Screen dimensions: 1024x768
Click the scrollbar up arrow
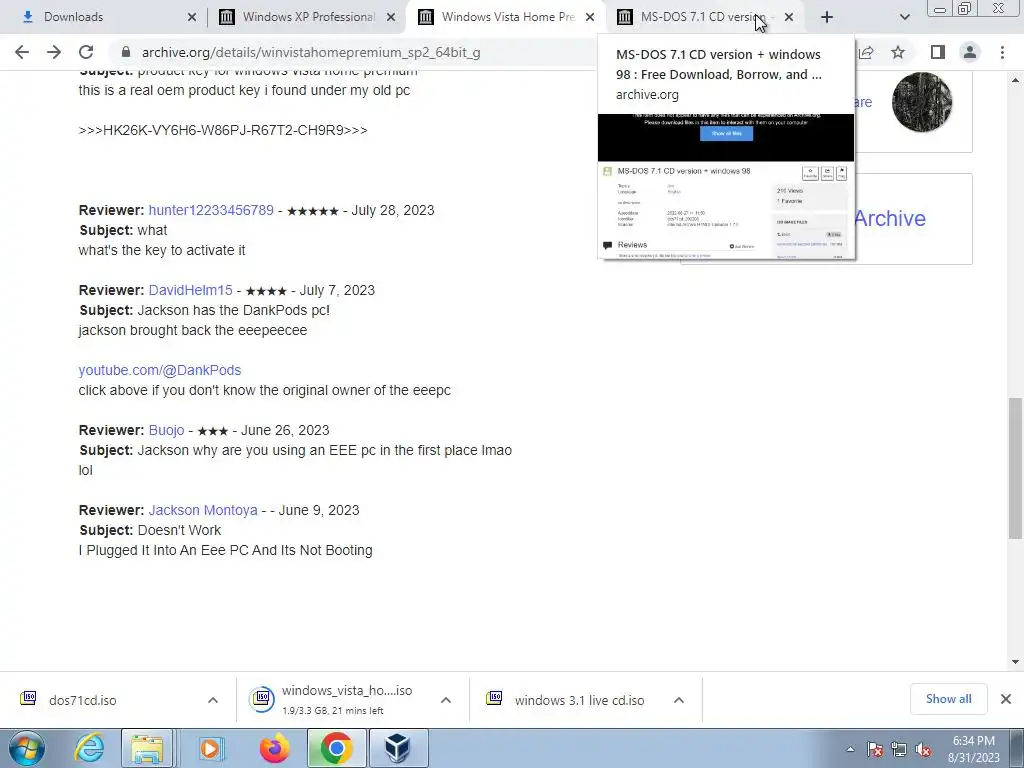[1016, 80]
